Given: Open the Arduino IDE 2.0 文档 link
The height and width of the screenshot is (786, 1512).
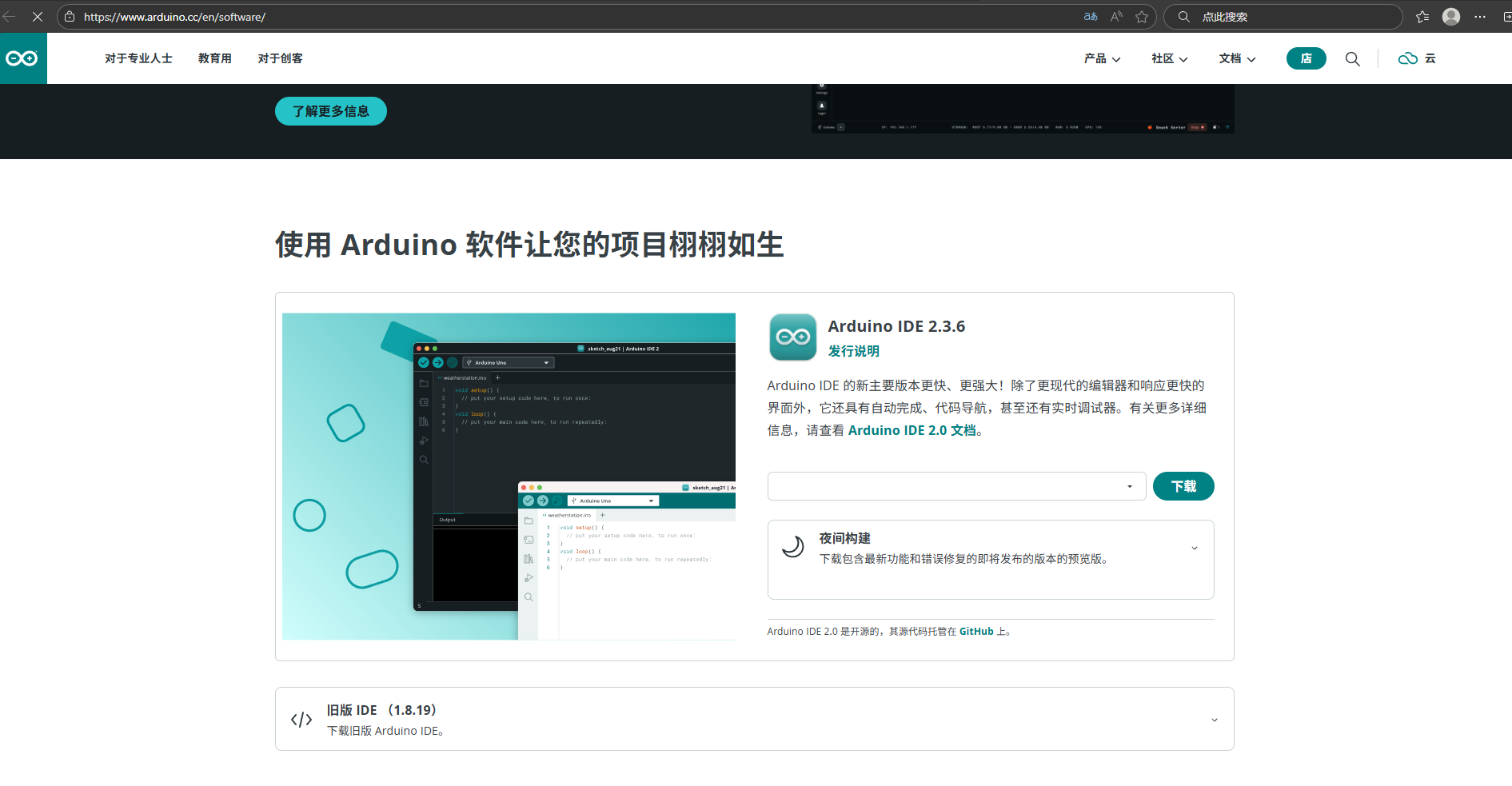Looking at the screenshot, I should [912, 430].
